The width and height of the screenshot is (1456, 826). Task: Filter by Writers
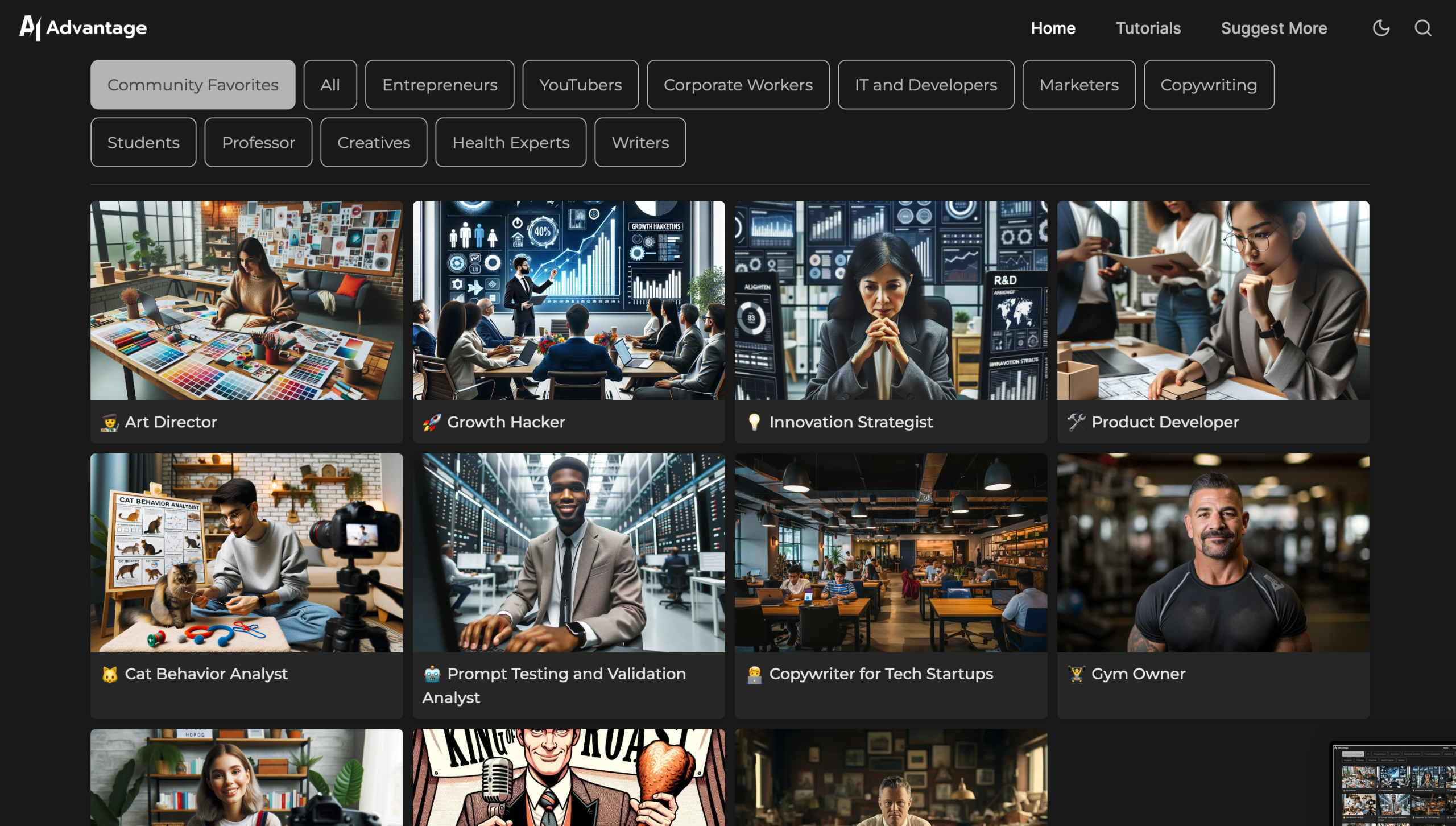[x=640, y=142]
